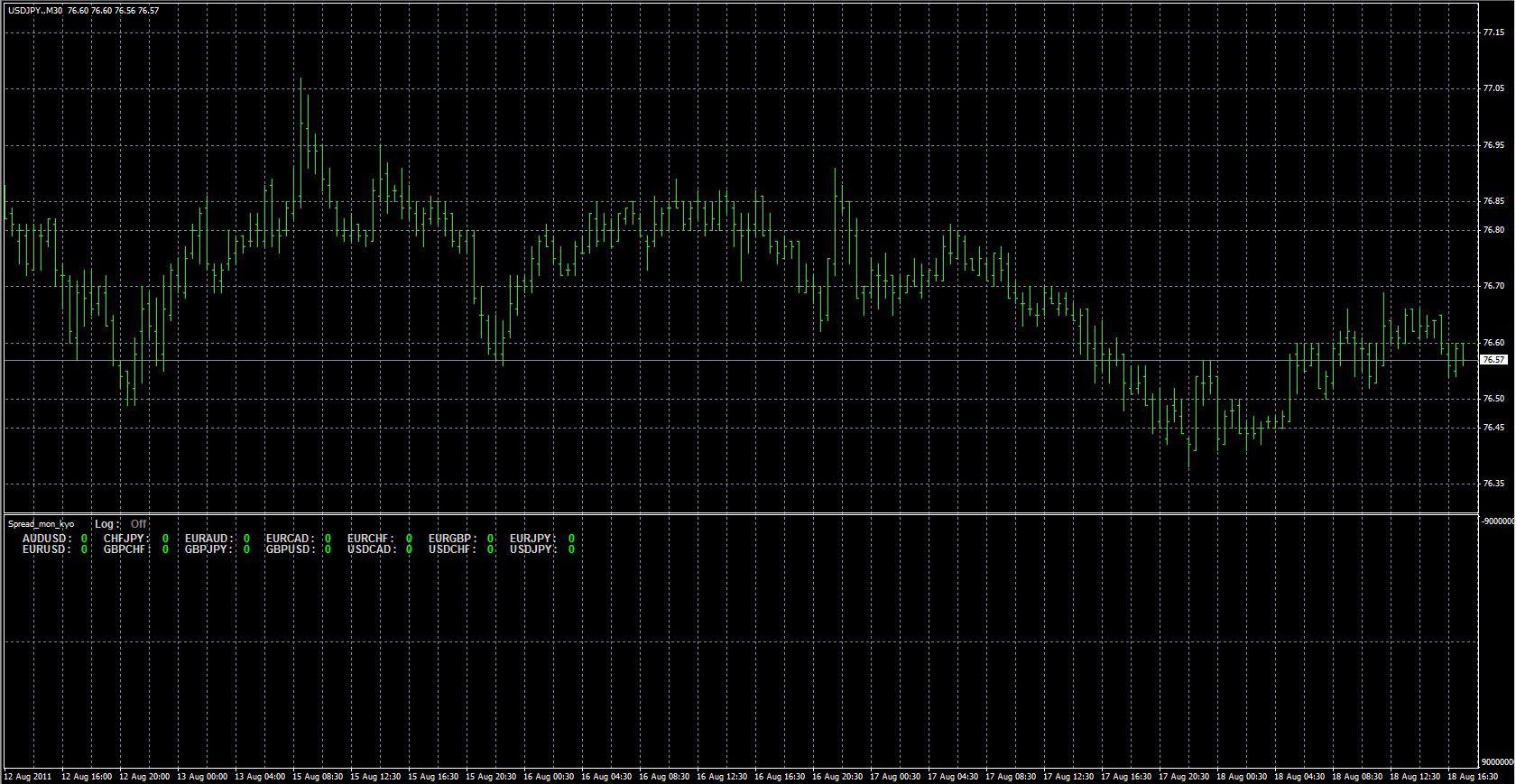The image size is (1516, 784).
Task: Select the EURJPY pair label
Action: click(532, 538)
